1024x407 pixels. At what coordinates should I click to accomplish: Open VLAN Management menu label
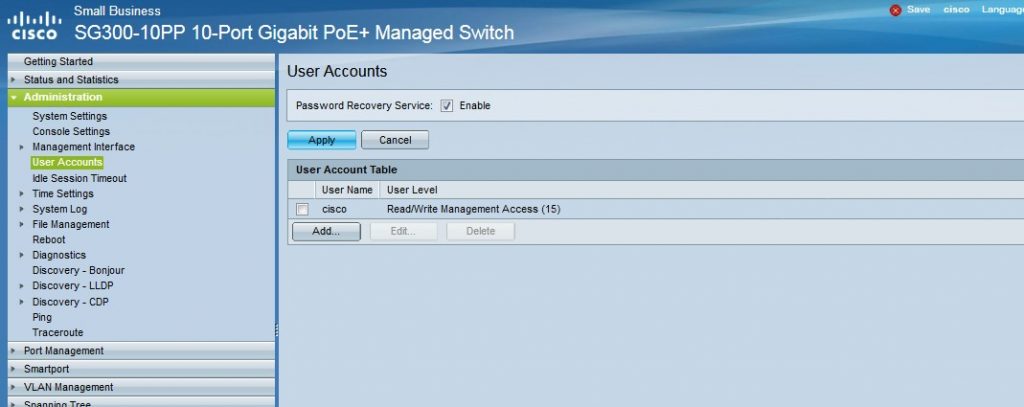(x=68, y=387)
